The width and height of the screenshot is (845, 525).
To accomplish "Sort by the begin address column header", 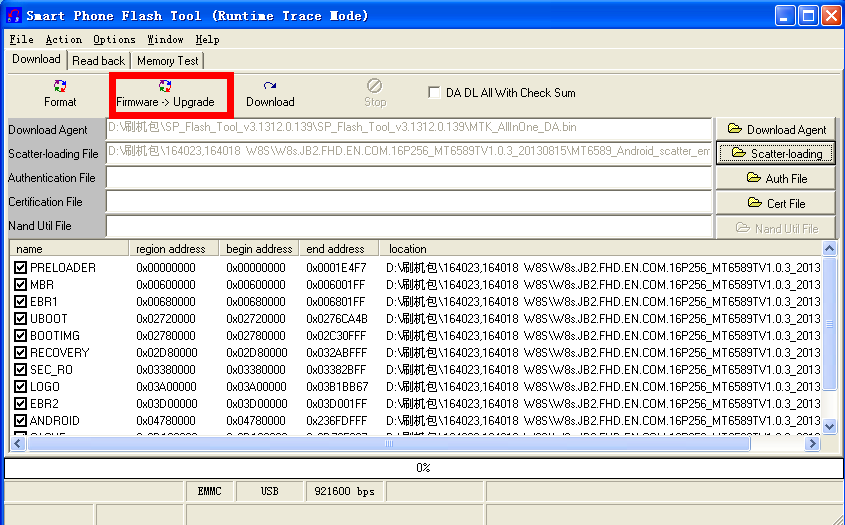I will coord(259,248).
